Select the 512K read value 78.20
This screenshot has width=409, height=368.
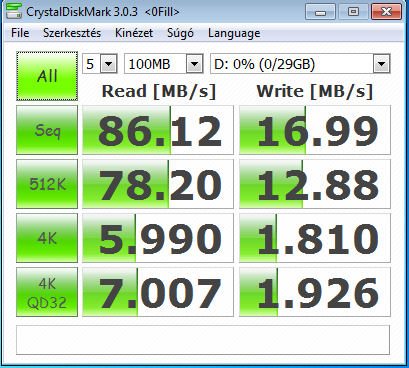point(158,184)
